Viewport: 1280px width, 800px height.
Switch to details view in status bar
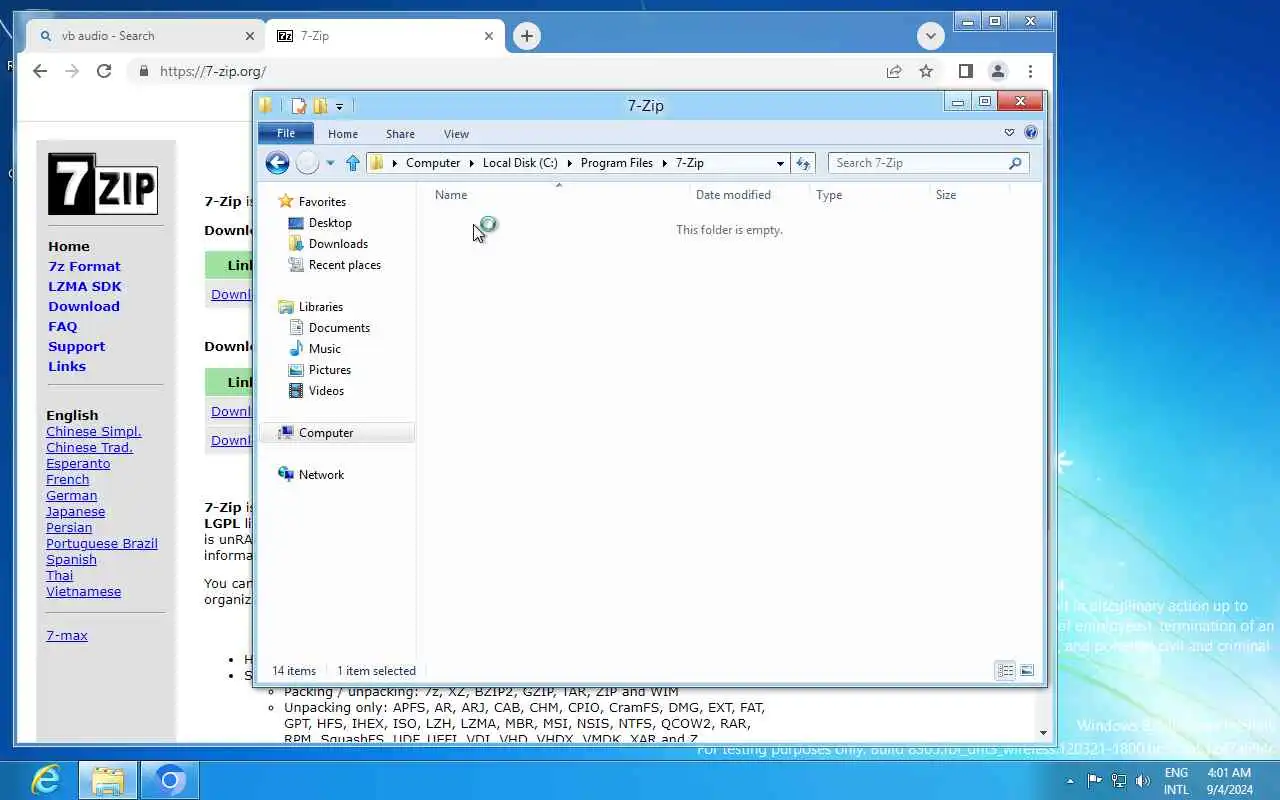[x=1005, y=671]
